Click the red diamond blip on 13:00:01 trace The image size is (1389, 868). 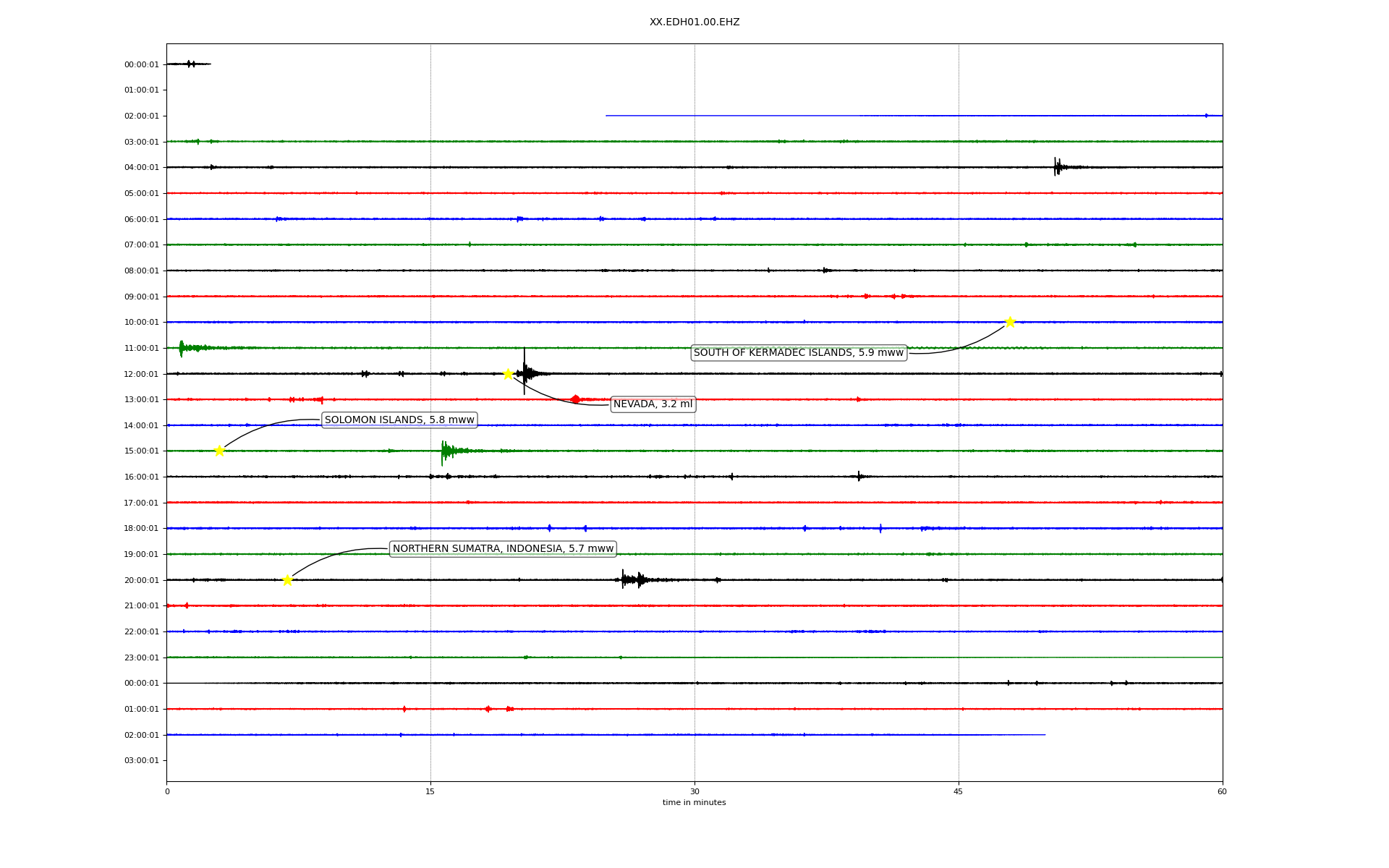[x=575, y=399]
